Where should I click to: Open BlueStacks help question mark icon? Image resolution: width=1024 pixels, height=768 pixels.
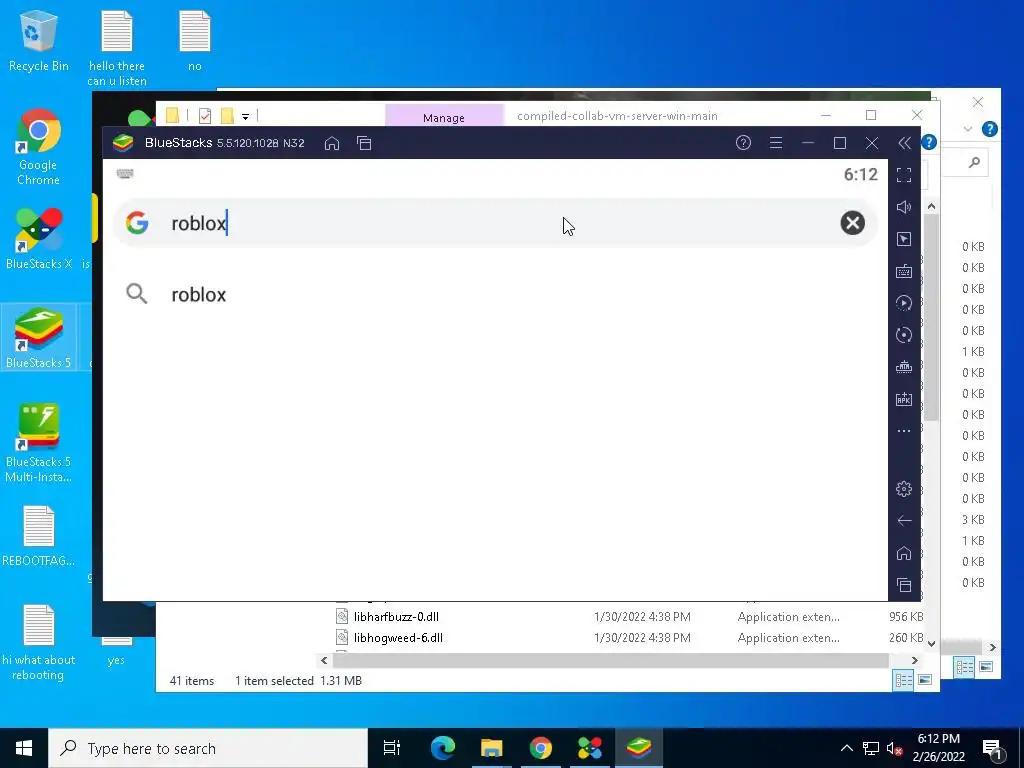[x=743, y=142]
